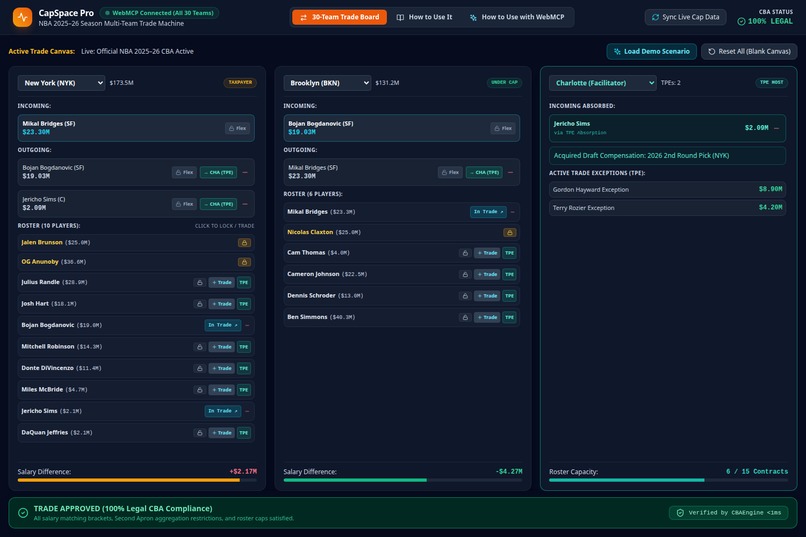
Task: Click TPE button for Mitchell Robinson
Action: tap(244, 347)
